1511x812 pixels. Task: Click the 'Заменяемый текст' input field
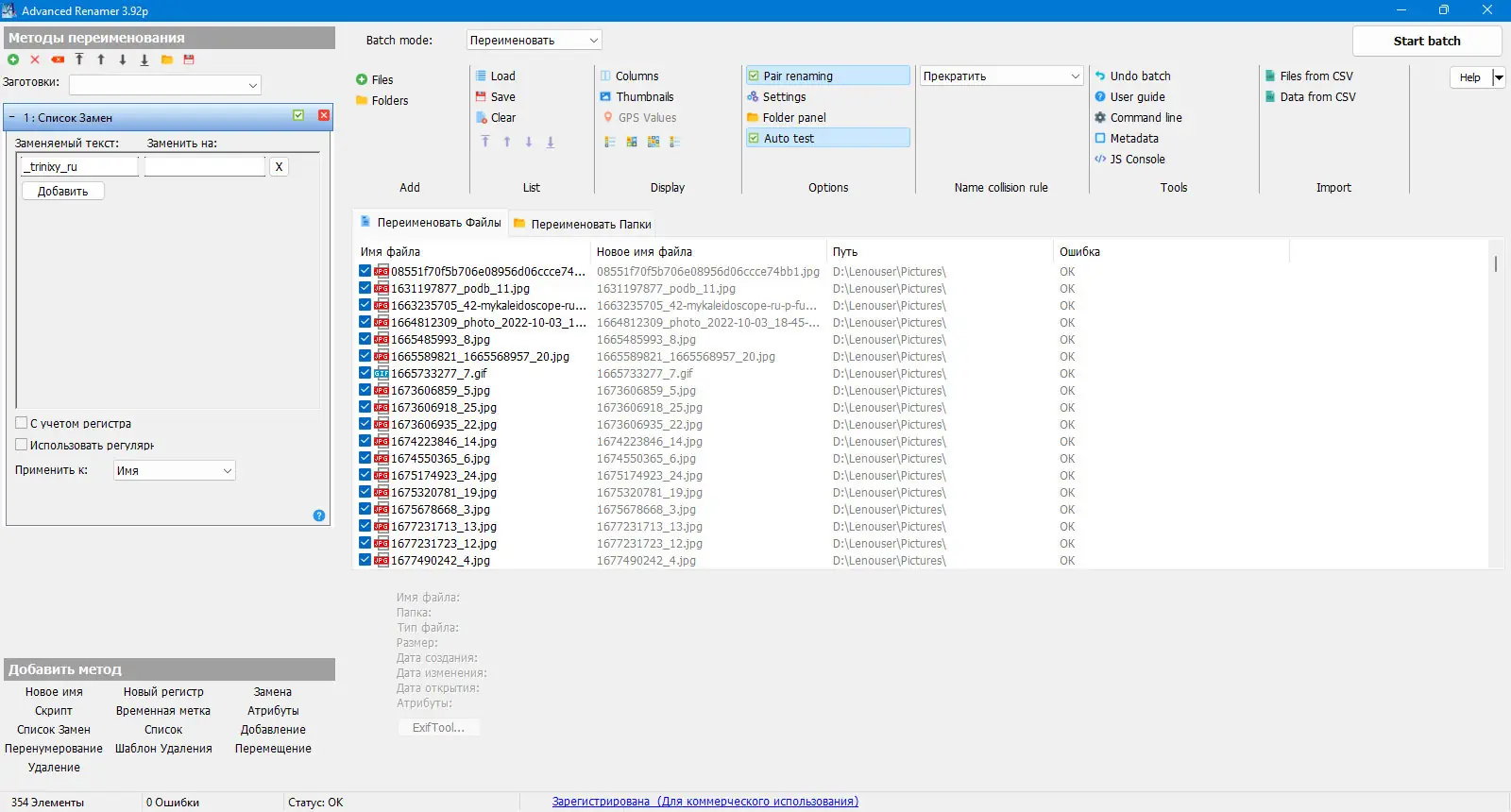click(78, 166)
